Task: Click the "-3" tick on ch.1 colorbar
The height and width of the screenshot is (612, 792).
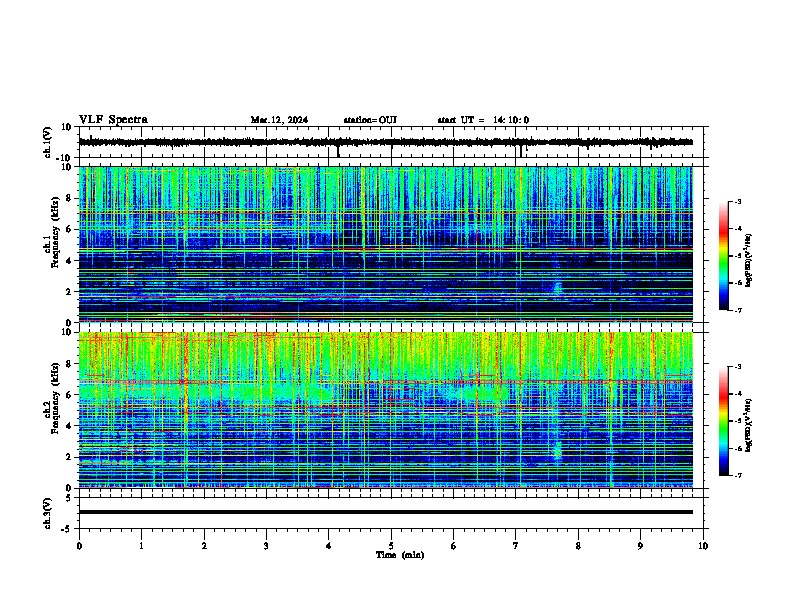Action: (x=737, y=201)
